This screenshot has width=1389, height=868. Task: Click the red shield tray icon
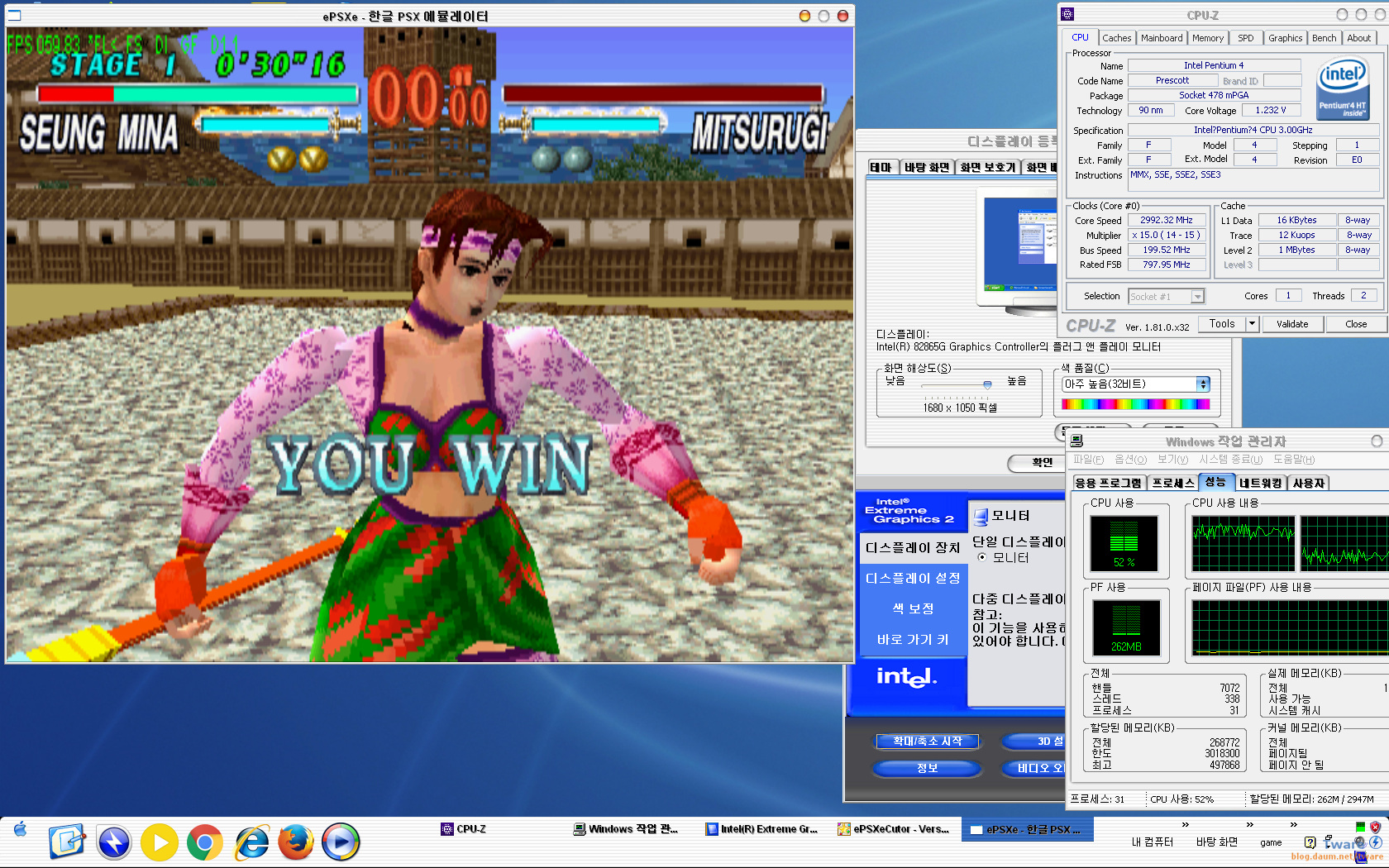click(1375, 827)
